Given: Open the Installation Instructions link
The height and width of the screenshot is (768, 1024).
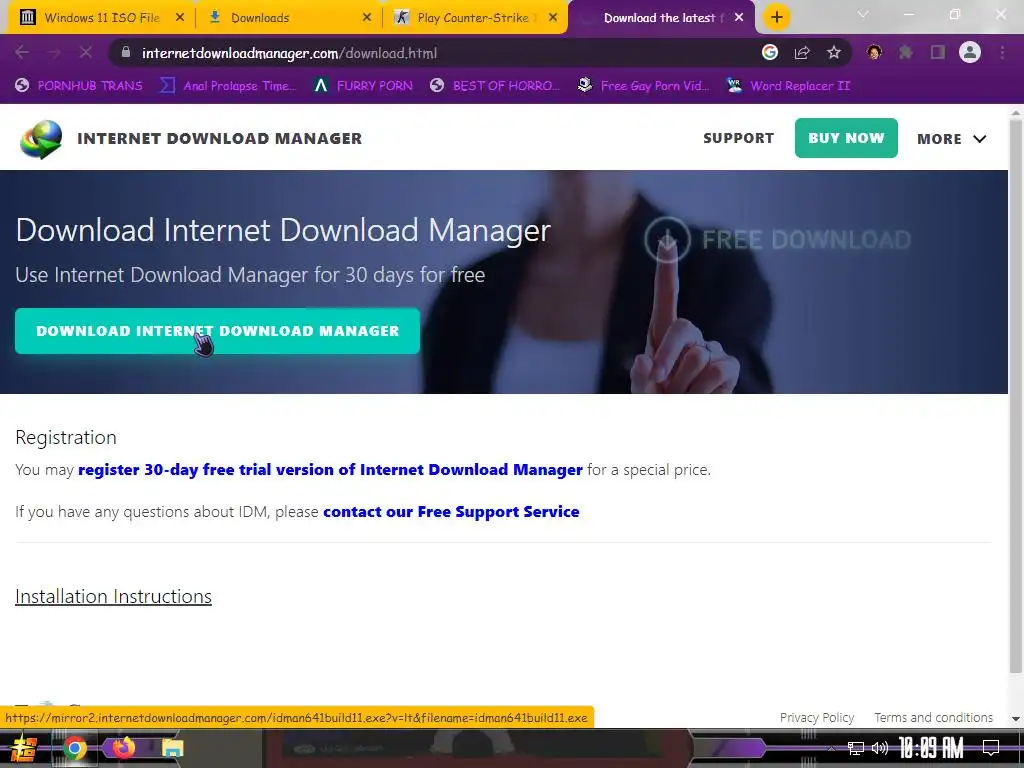Looking at the screenshot, I should point(113,596).
